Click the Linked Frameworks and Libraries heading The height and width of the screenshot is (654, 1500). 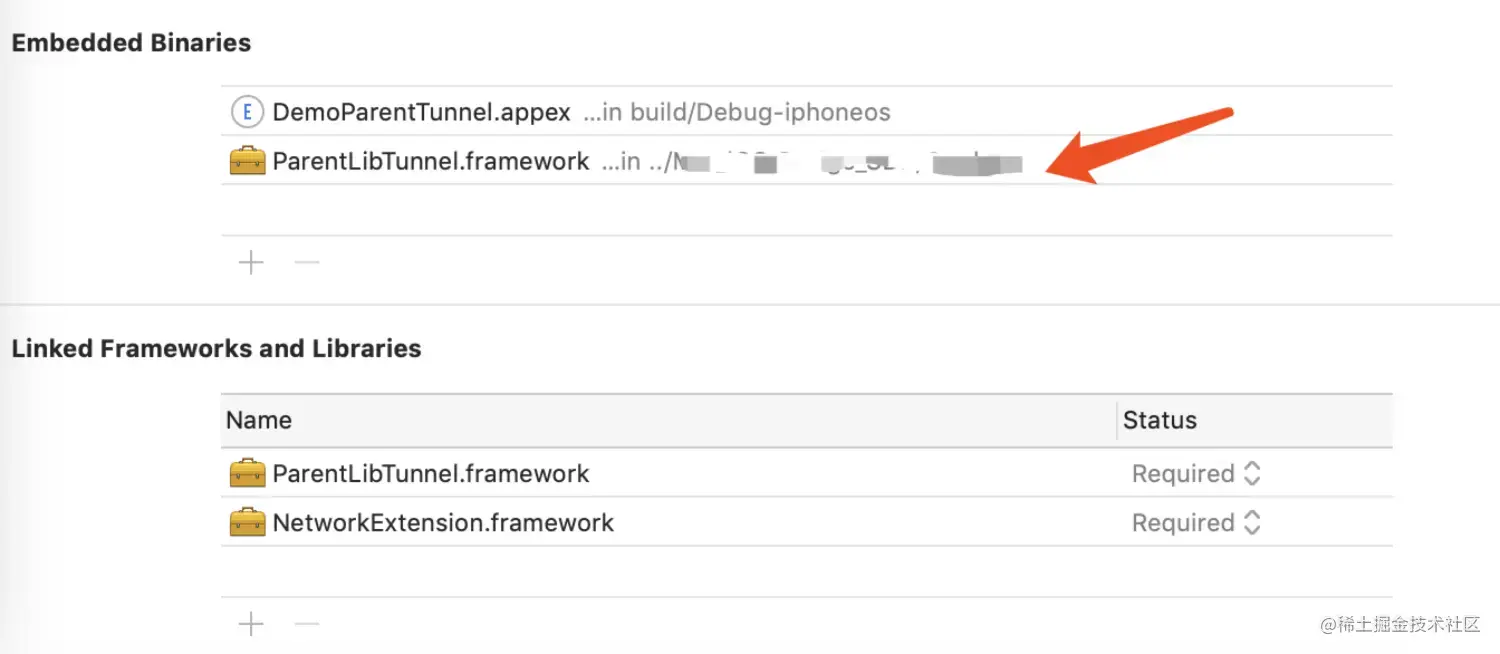tap(216, 349)
